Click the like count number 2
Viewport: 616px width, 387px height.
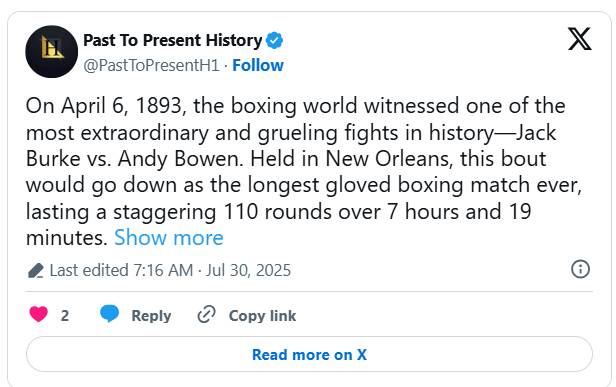[65, 315]
